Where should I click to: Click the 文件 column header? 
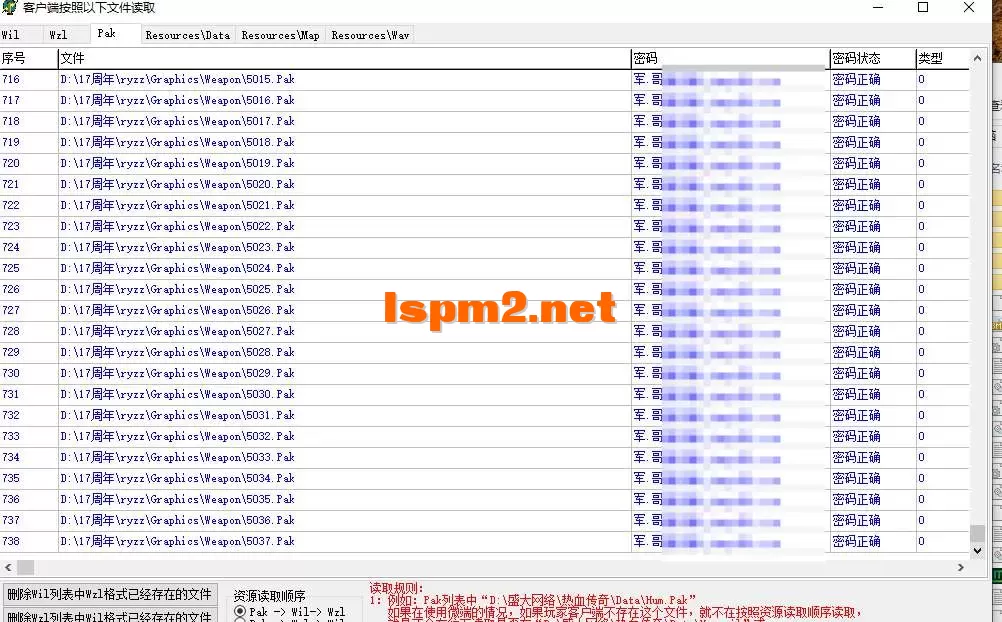[344, 59]
